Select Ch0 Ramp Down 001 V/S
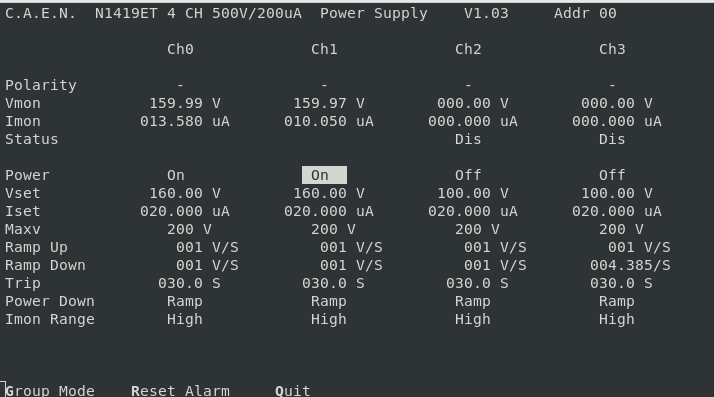This screenshot has width=714, height=397. 207,265
